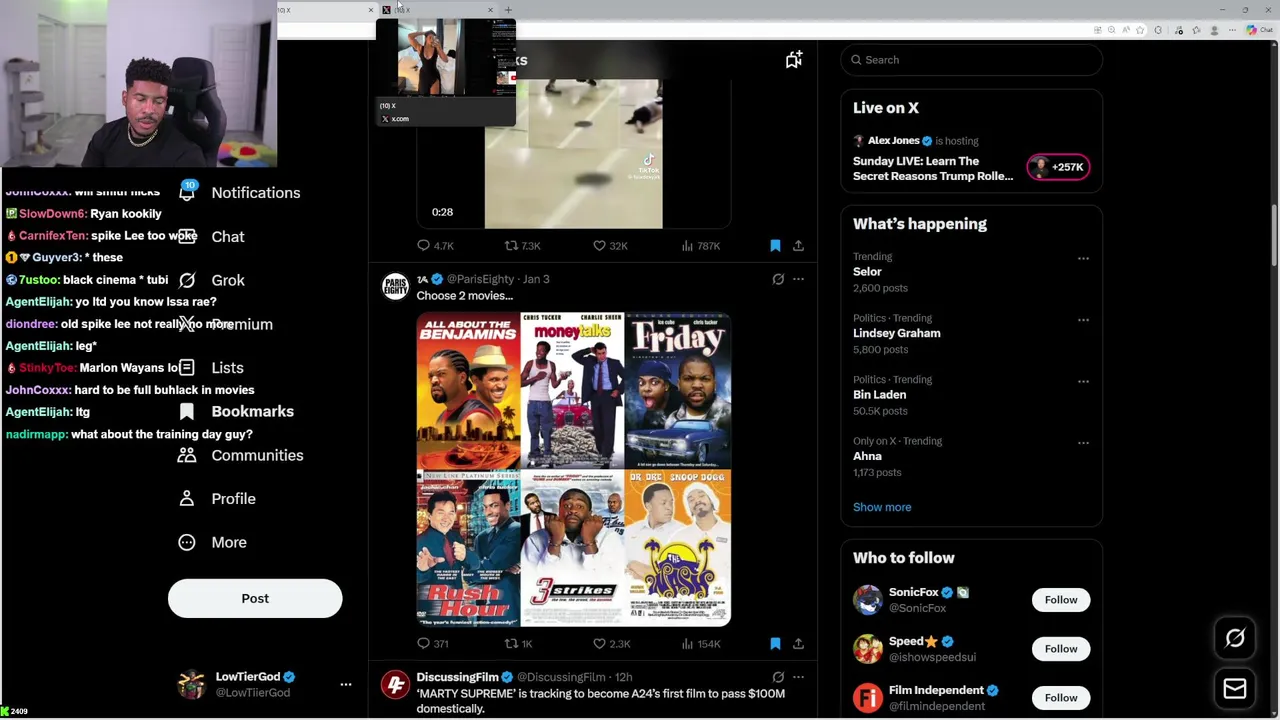
Task: Share the video post with 32K likes
Action: tap(798, 245)
